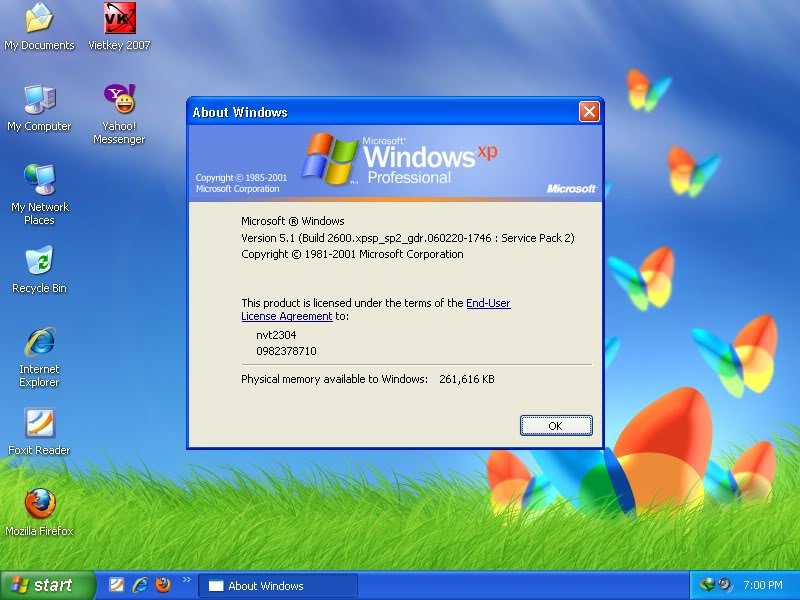Select the Internet Explorer desktop icon
The image size is (800, 600).
39,357
